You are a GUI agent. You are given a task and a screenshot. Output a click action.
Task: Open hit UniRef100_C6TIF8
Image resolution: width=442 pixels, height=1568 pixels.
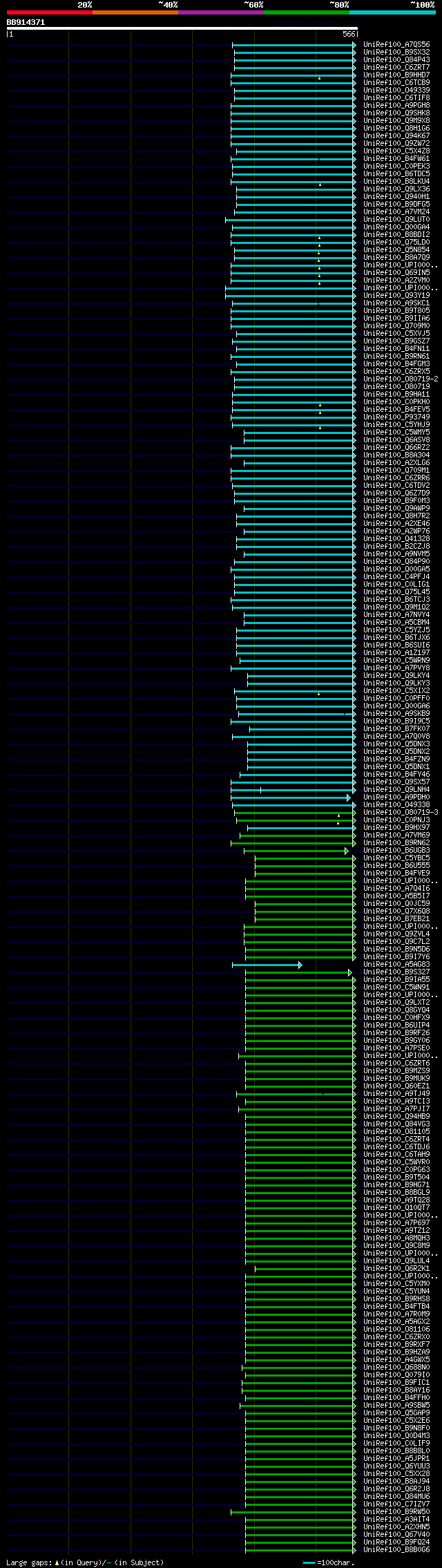click(x=396, y=98)
